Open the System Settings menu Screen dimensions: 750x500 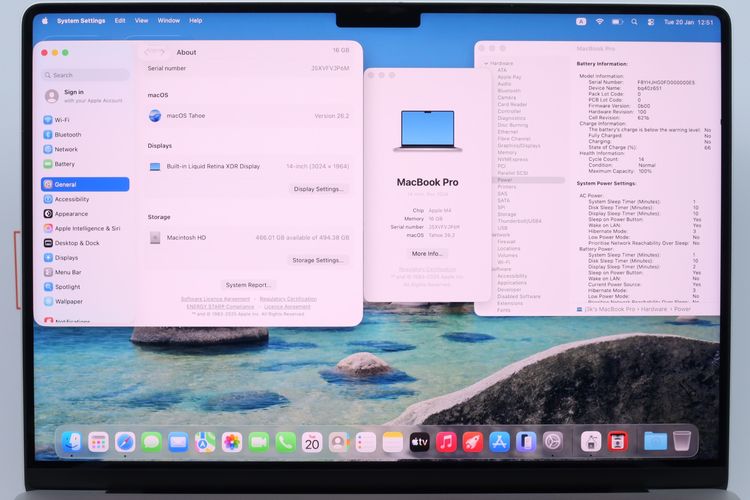(81, 21)
